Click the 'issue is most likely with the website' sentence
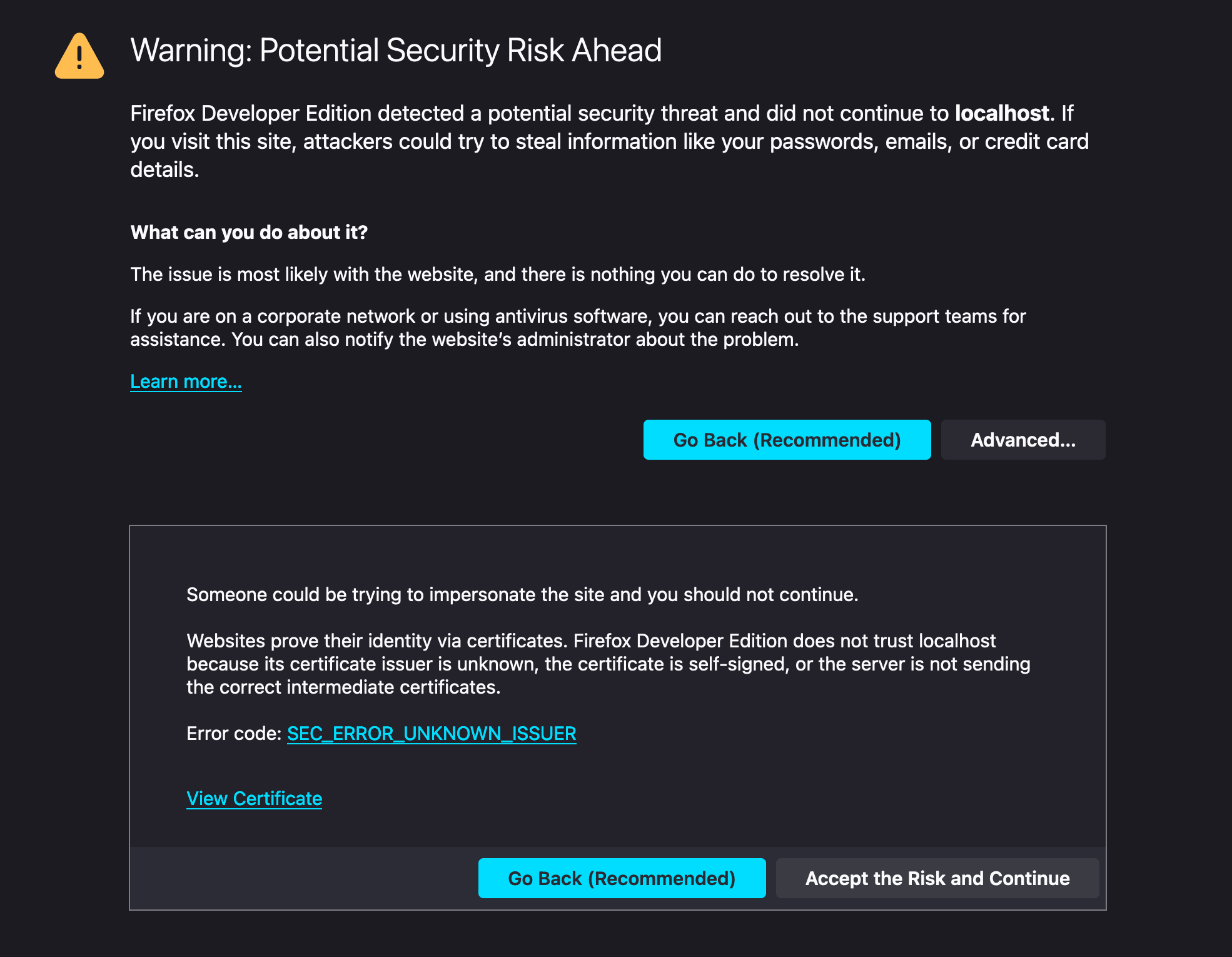The image size is (1232, 957). click(497, 274)
